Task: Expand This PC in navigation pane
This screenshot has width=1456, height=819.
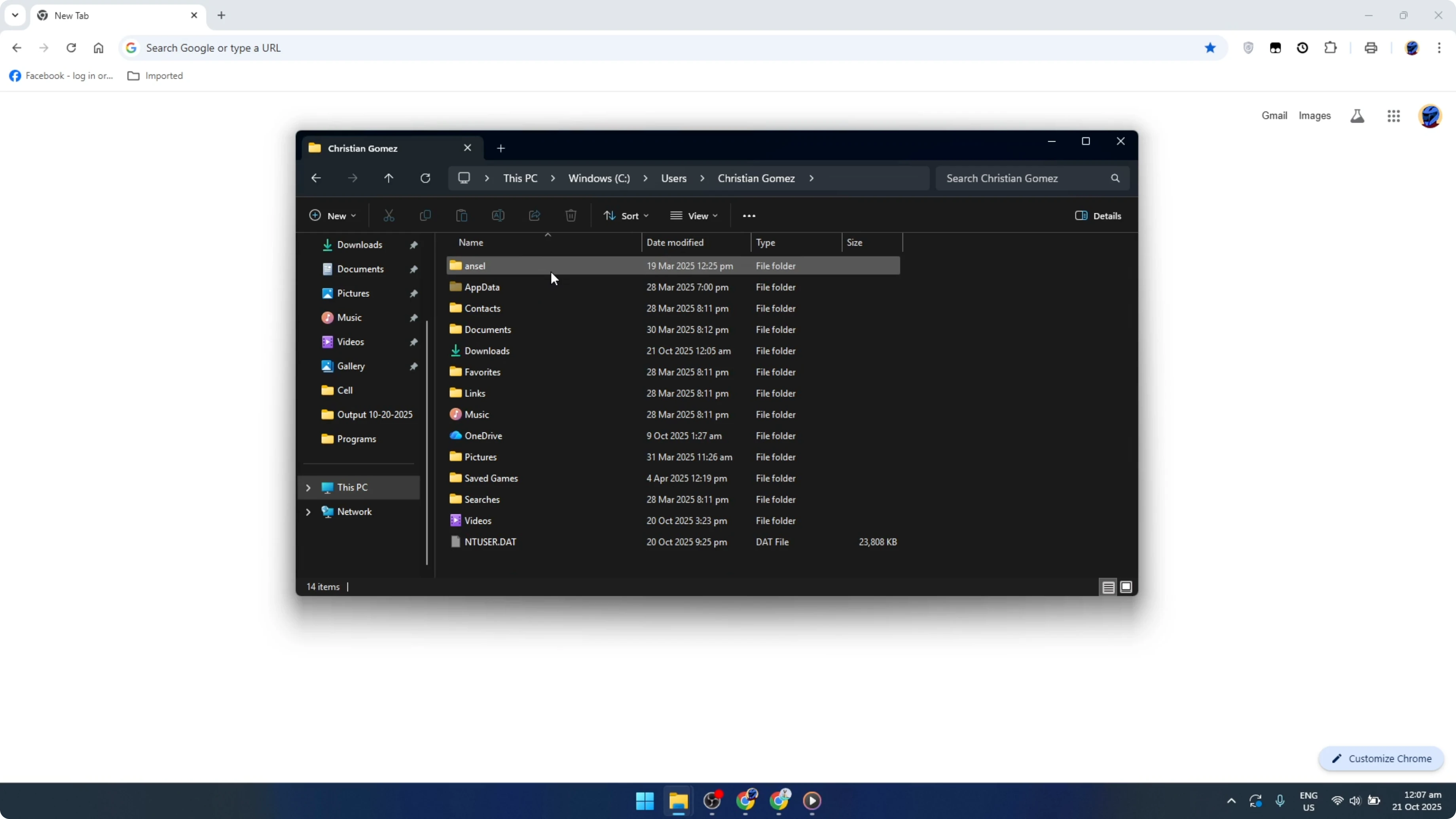Action: [308, 488]
